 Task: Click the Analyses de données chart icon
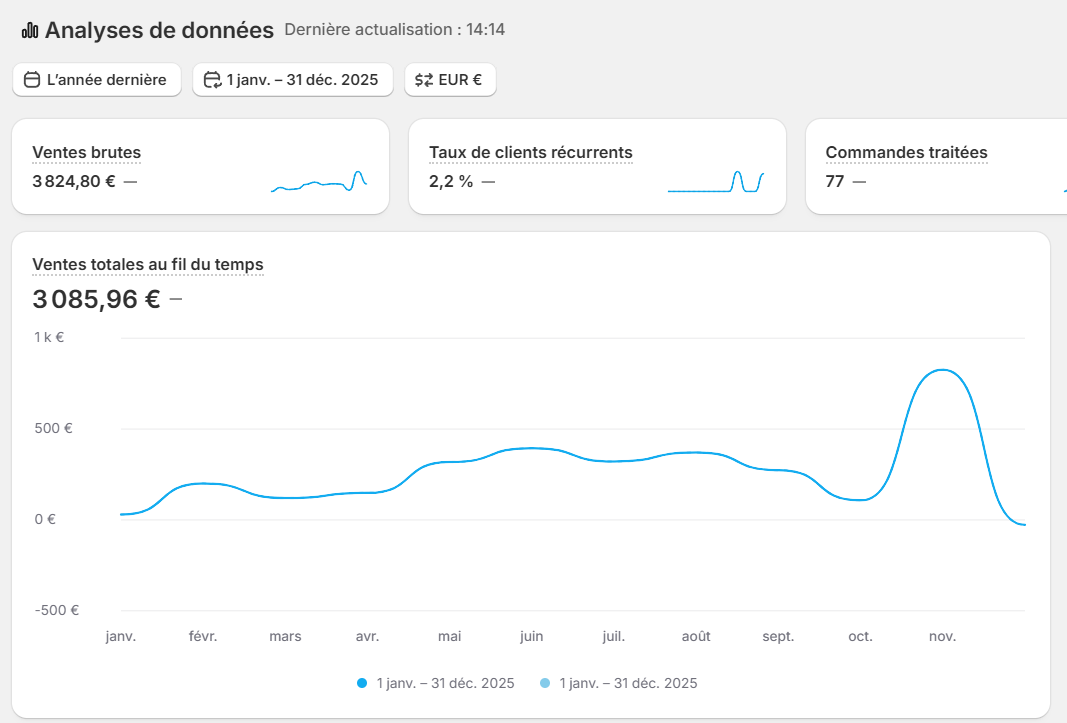[x=30, y=31]
